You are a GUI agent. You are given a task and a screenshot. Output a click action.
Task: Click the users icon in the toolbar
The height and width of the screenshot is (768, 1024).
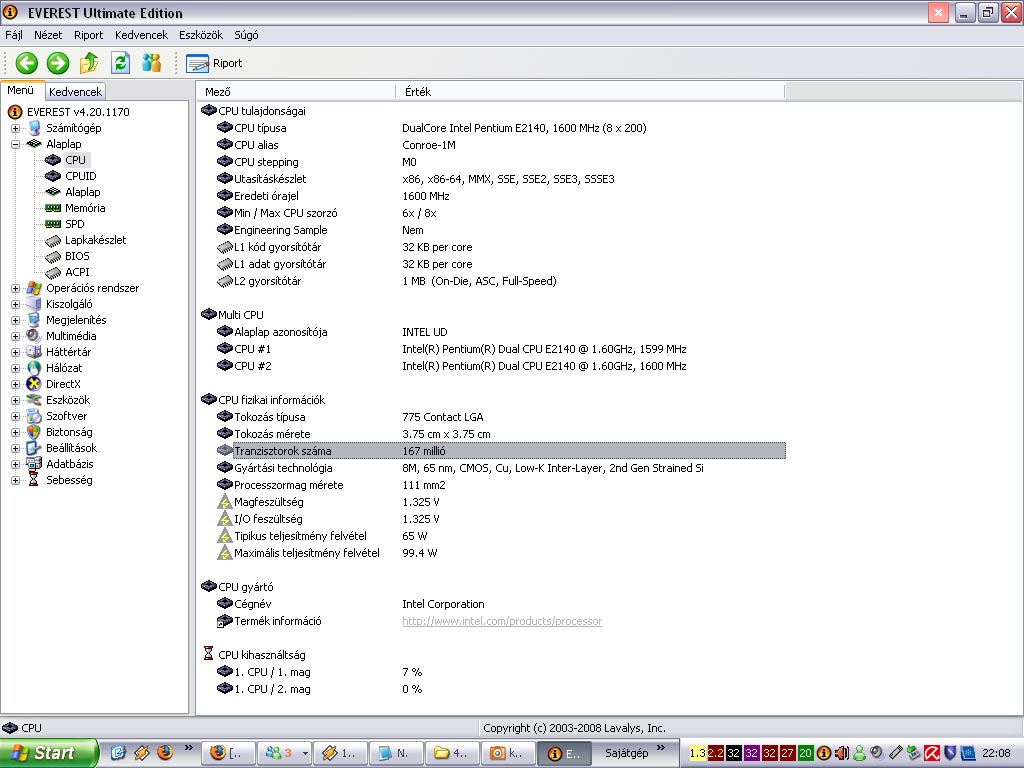[152, 63]
